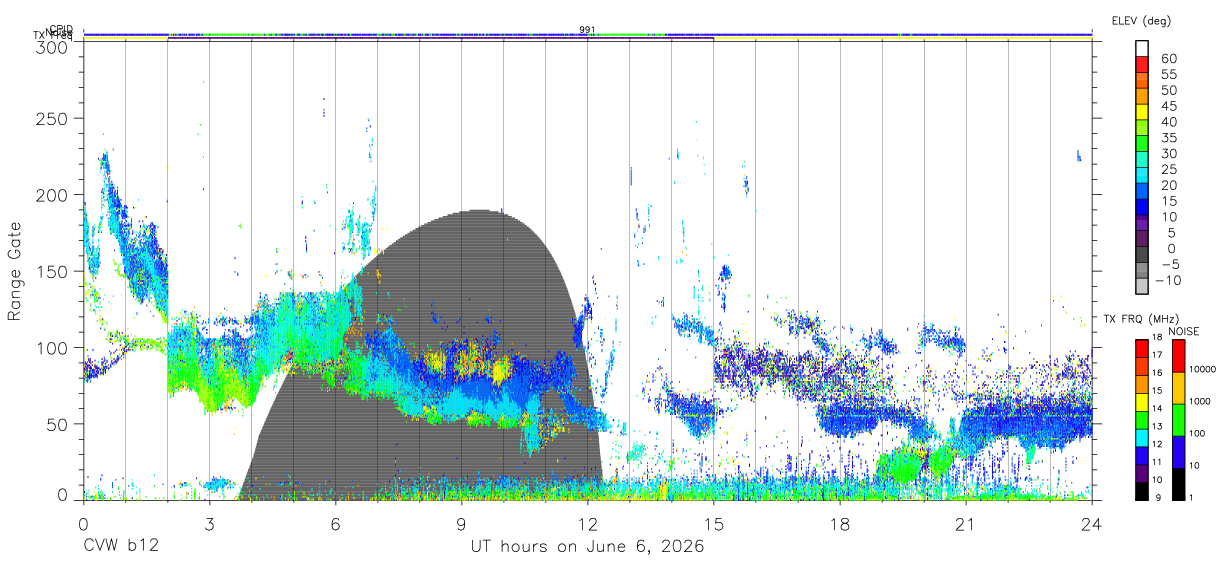1228x567 pixels.
Task: Click the '991' CPID value above the plot
Action: coord(588,30)
